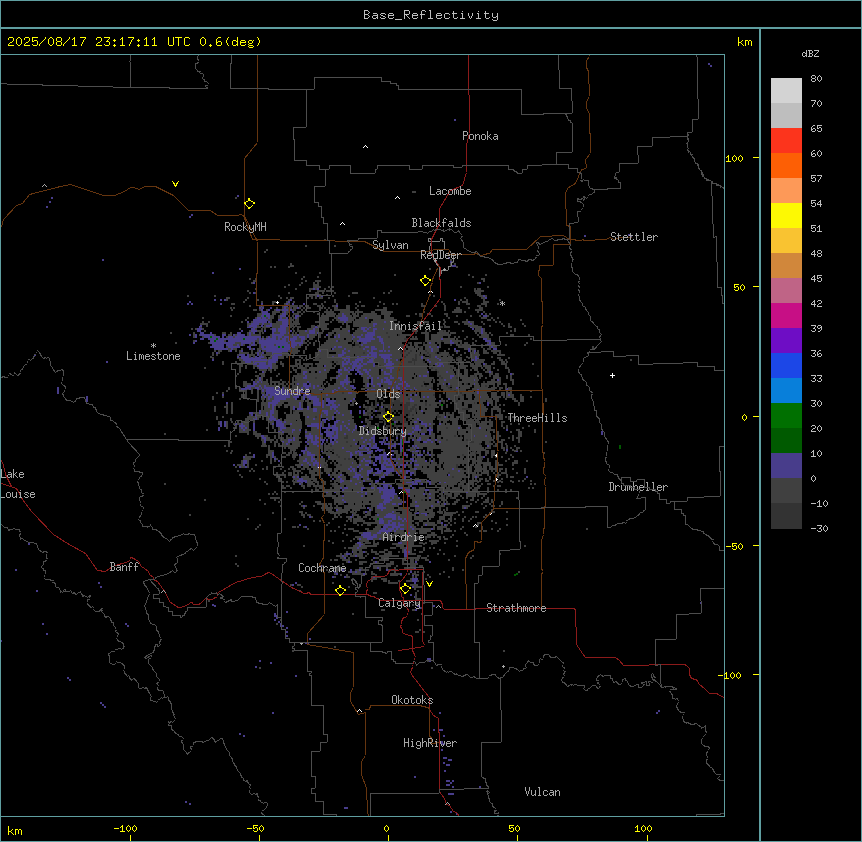Click the Airdrie city label
862x842 pixels.
point(404,537)
